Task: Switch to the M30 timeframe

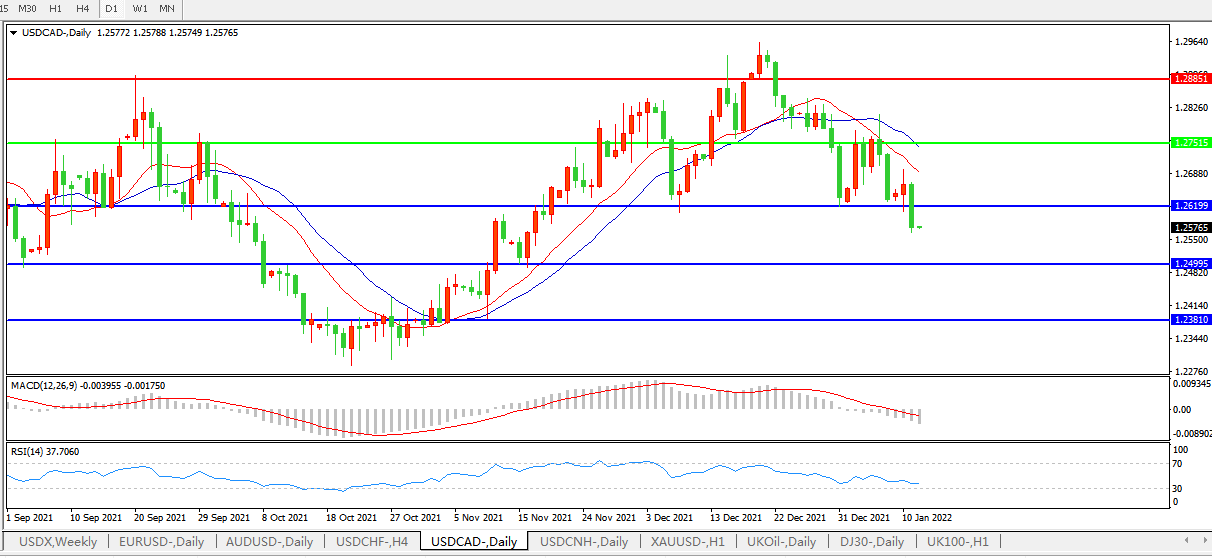Action: point(29,8)
